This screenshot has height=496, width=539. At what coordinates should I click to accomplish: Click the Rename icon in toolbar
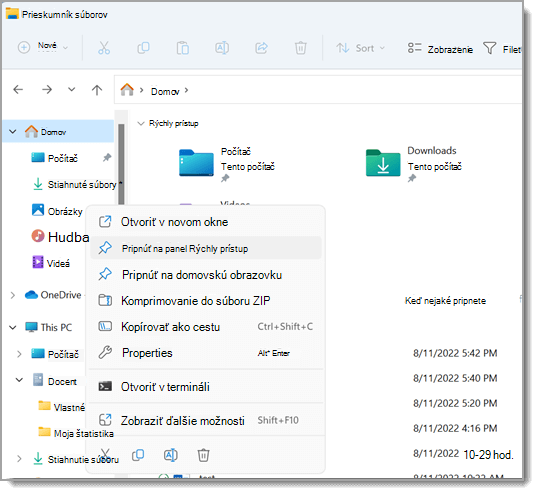click(222, 48)
